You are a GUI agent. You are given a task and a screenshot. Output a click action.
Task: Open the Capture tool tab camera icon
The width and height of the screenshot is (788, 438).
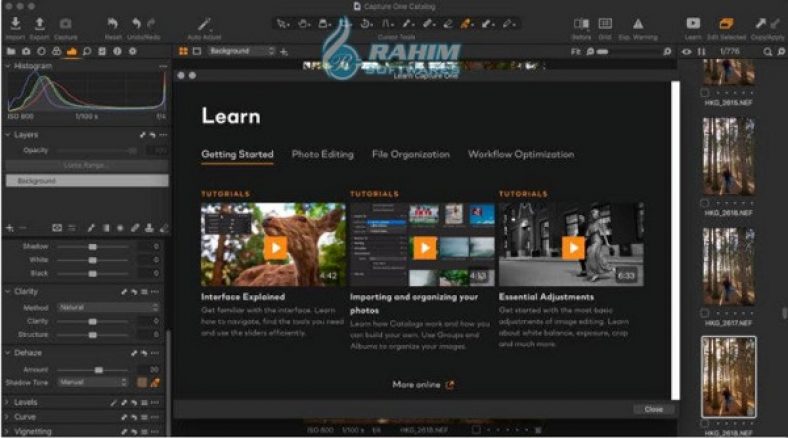26,51
